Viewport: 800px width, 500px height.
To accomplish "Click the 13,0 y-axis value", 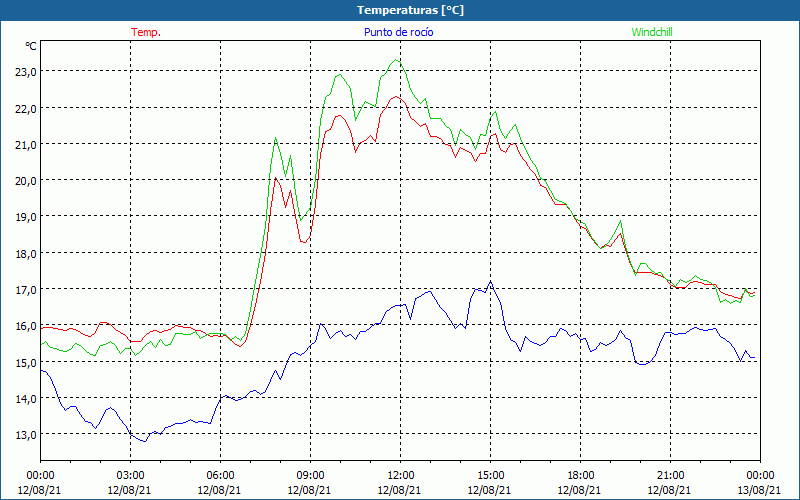I will 26,435.
